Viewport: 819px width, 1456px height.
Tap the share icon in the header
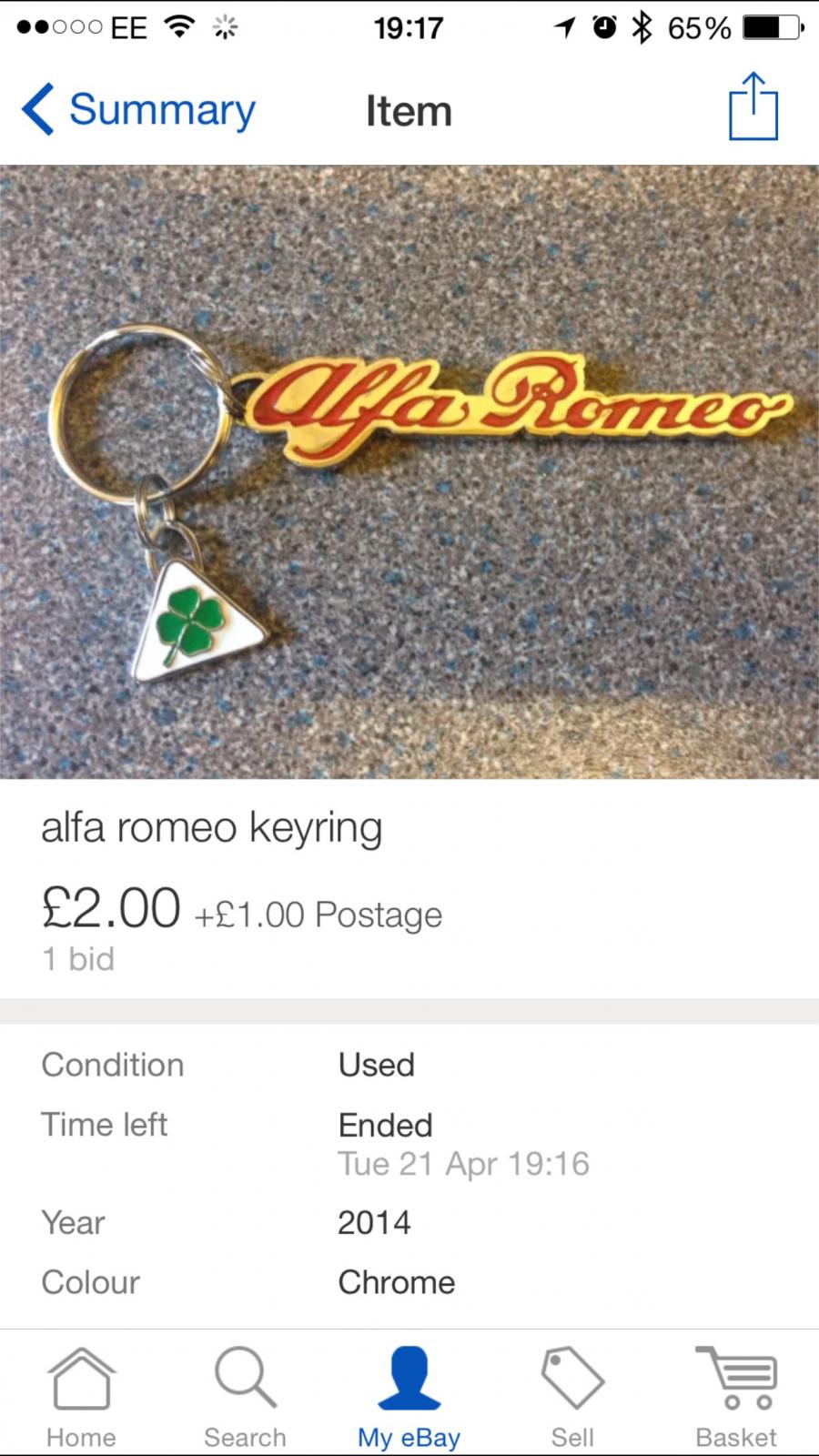coord(753,106)
